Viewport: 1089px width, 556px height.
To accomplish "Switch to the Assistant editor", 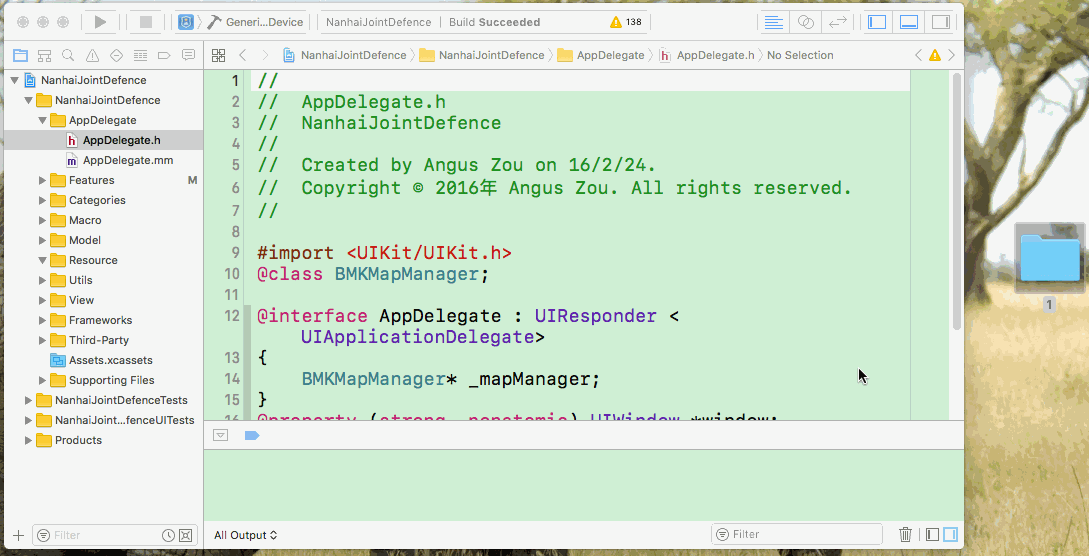I will [x=806, y=22].
